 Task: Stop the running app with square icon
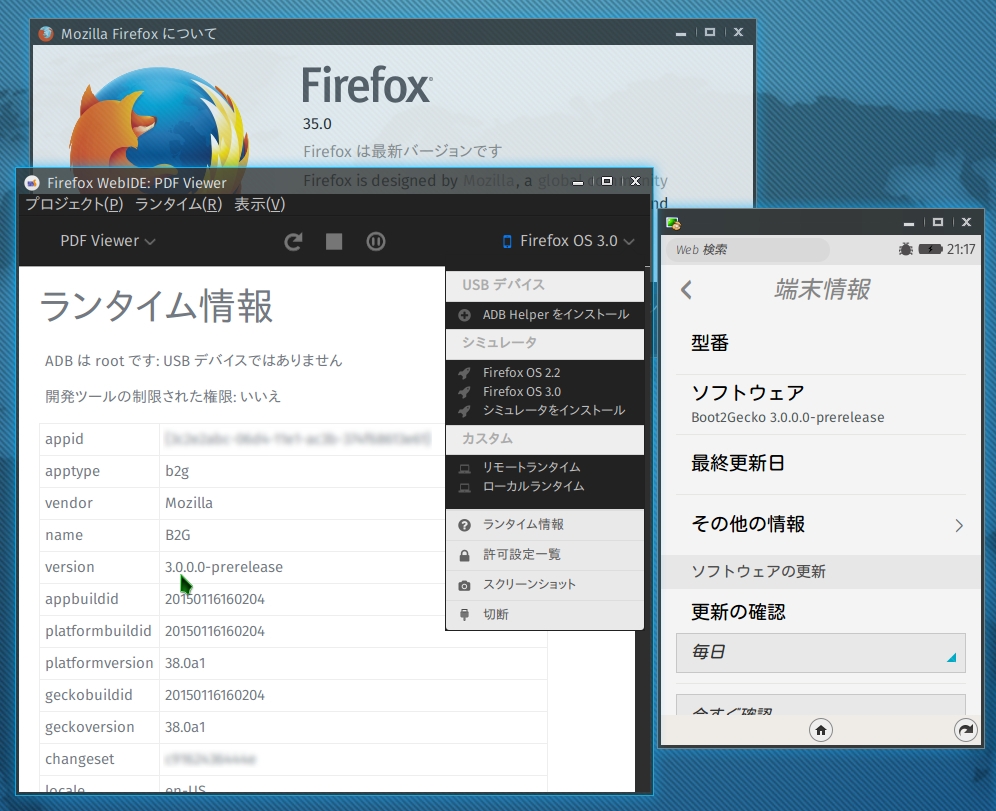(x=334, y=241)
